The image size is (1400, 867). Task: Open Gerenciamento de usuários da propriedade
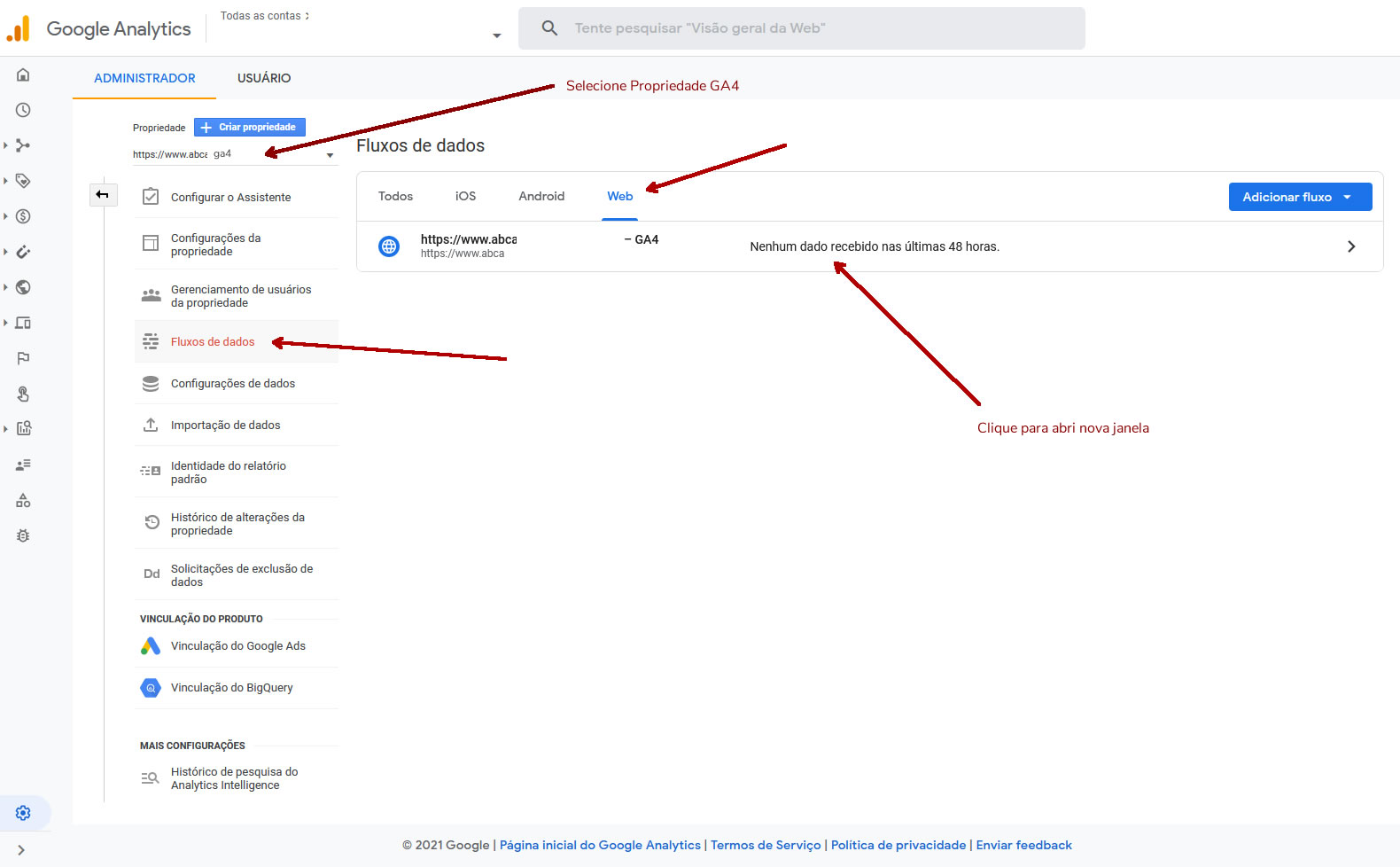coord(237,296)
